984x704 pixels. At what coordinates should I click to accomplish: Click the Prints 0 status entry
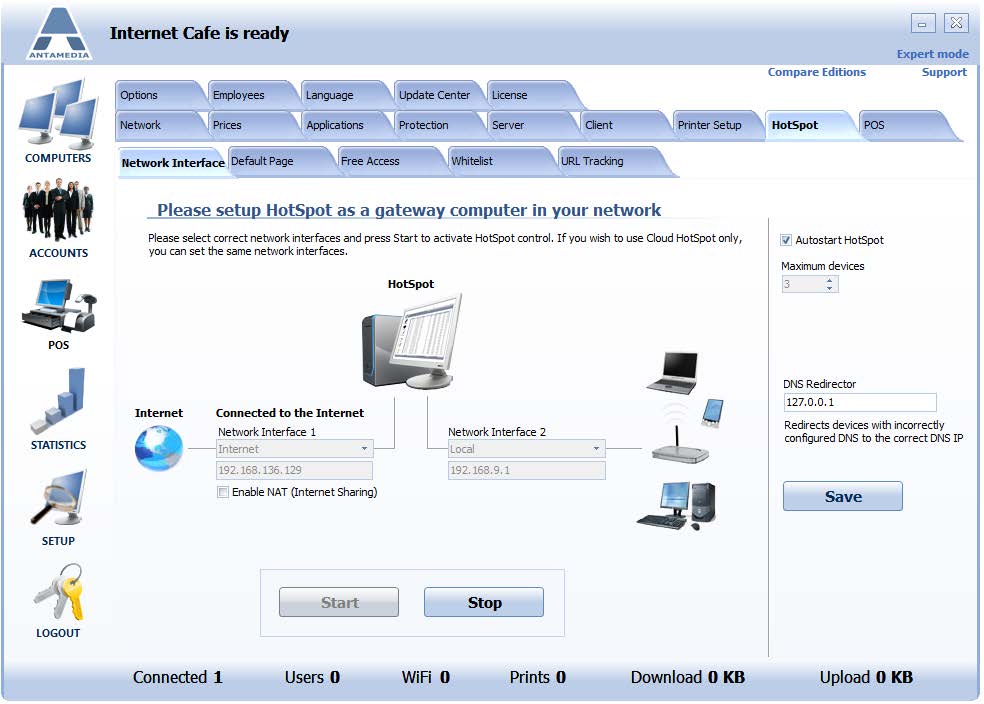click(538, 677)
